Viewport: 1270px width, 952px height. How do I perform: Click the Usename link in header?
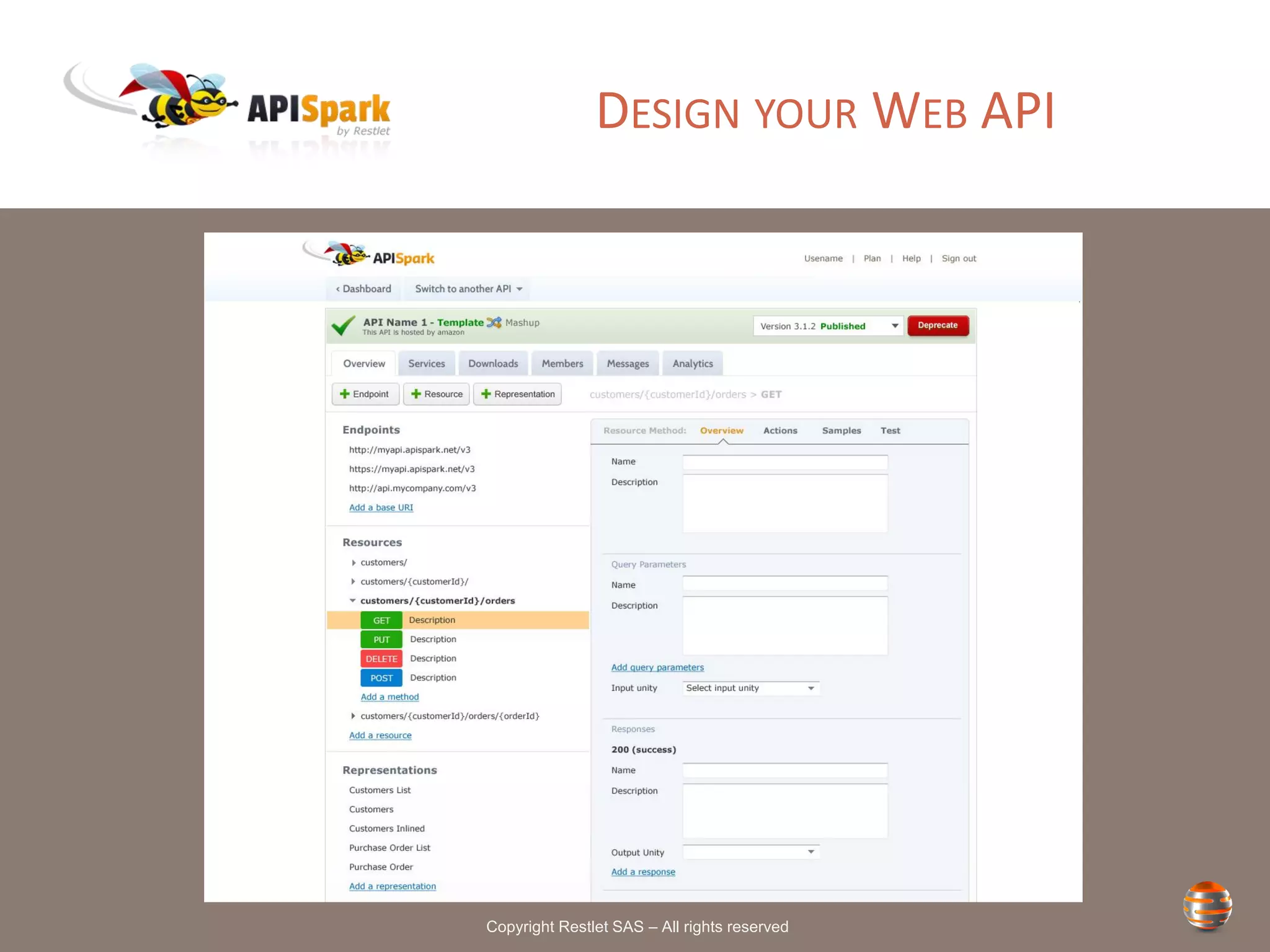(824, 258)
